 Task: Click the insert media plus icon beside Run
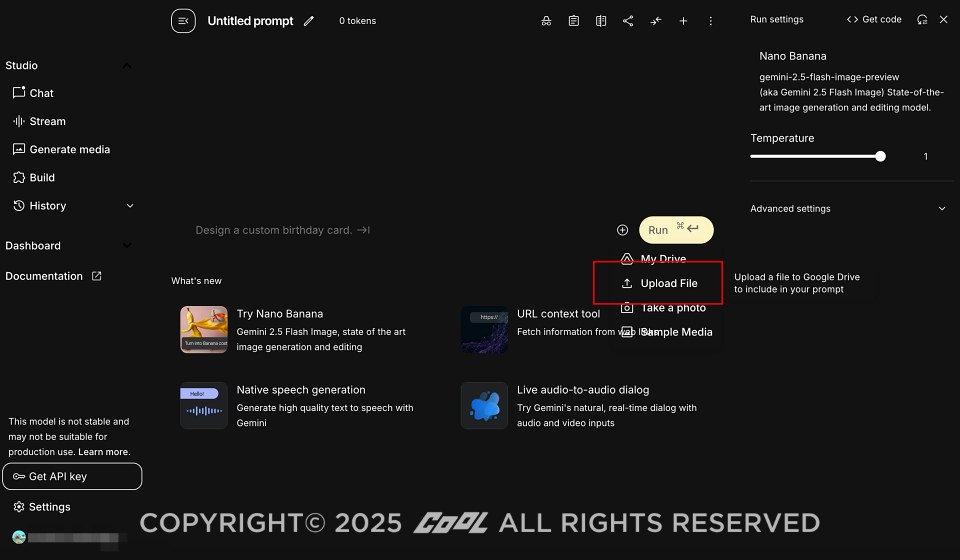[622, 230]
